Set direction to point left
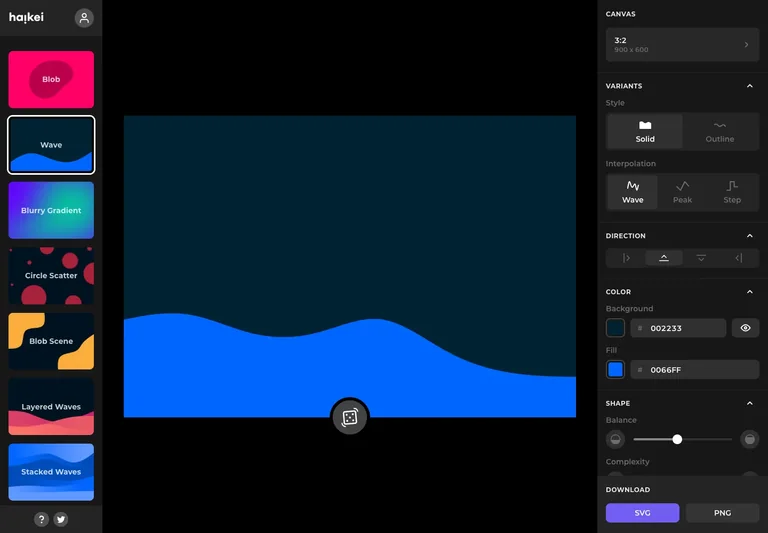The width and height of the screenshot is (768, 533). [x=739, y=258]
